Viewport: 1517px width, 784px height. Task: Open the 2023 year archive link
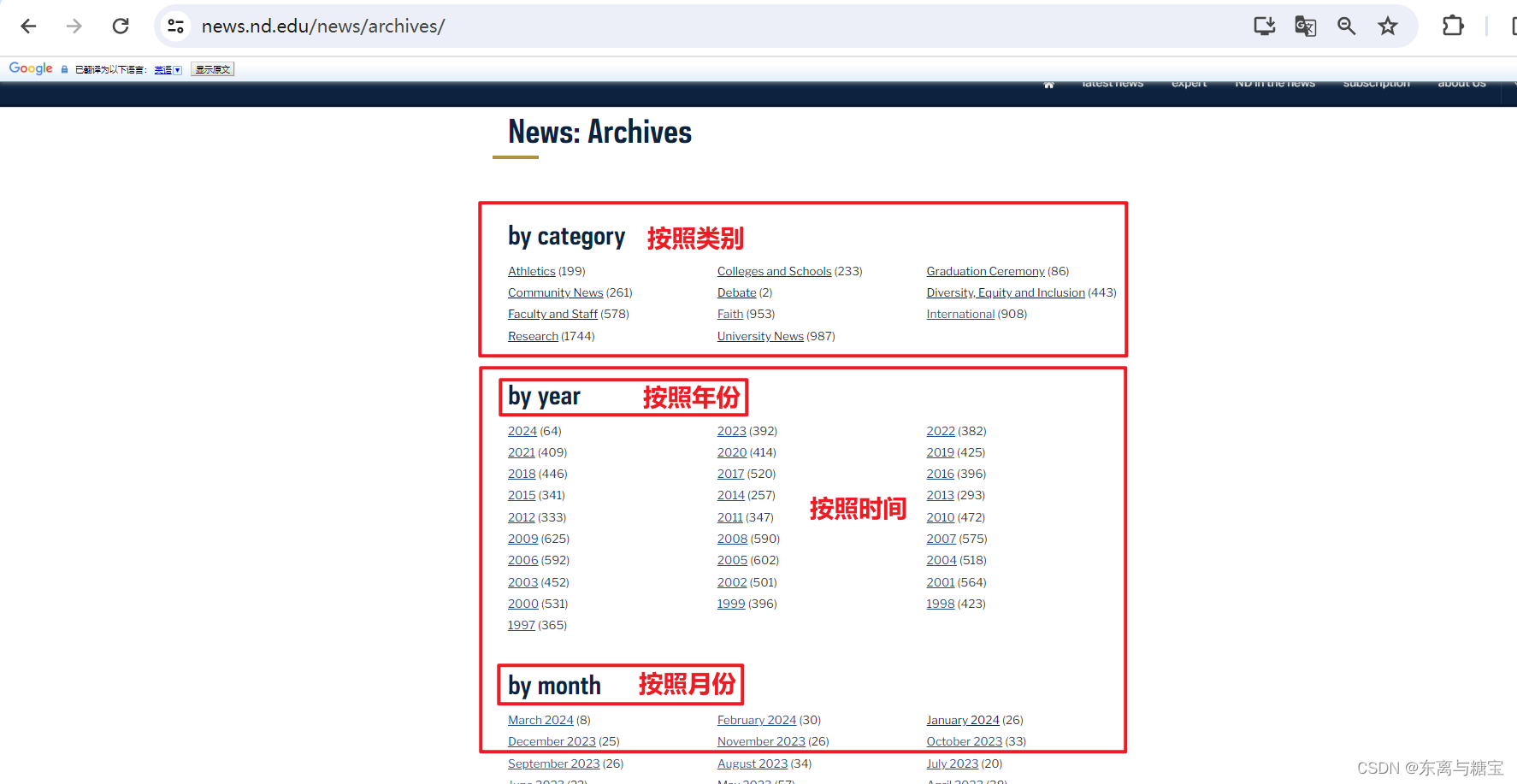[732, 431]
